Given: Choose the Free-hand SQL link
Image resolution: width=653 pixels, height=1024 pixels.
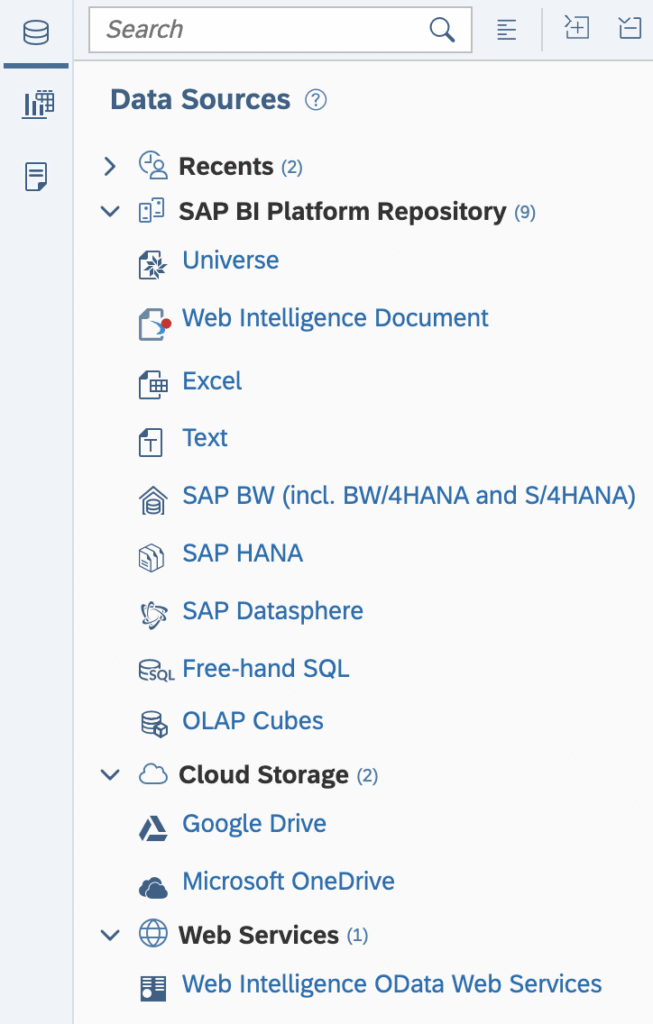Looking at the screenshot, I should pyautogui.click(x=266, y=668).
